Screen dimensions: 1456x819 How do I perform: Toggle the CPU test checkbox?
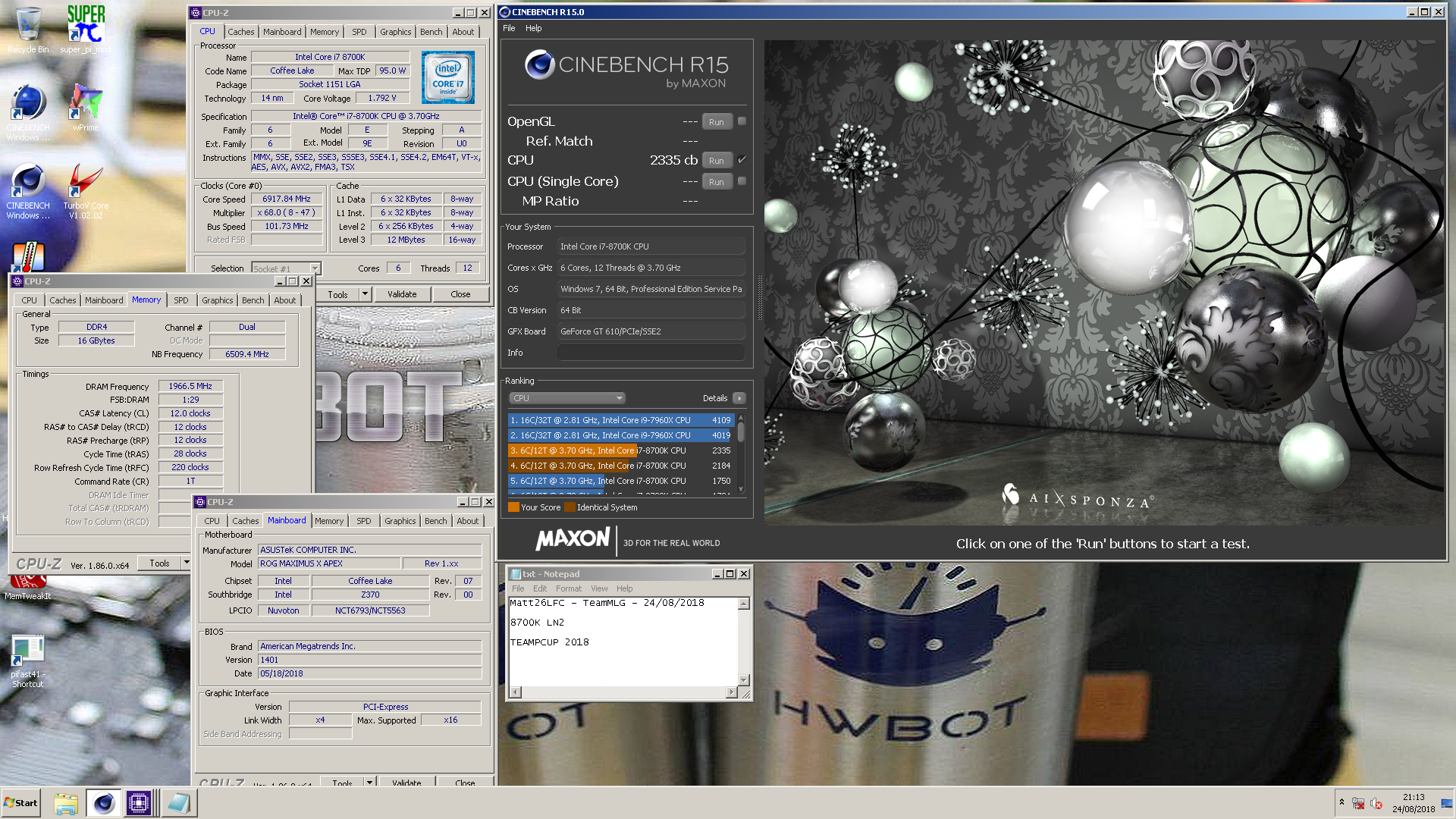pyautogui.click(x=742, y=160)
